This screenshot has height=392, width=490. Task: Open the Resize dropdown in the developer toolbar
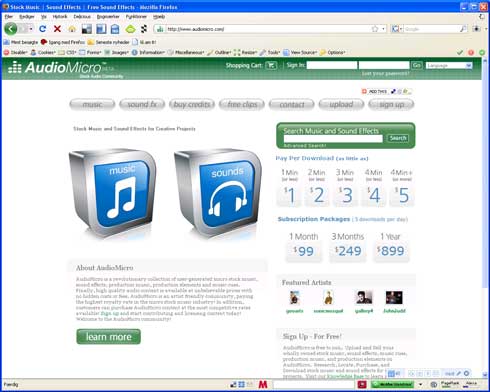click(x=245, y=52)
